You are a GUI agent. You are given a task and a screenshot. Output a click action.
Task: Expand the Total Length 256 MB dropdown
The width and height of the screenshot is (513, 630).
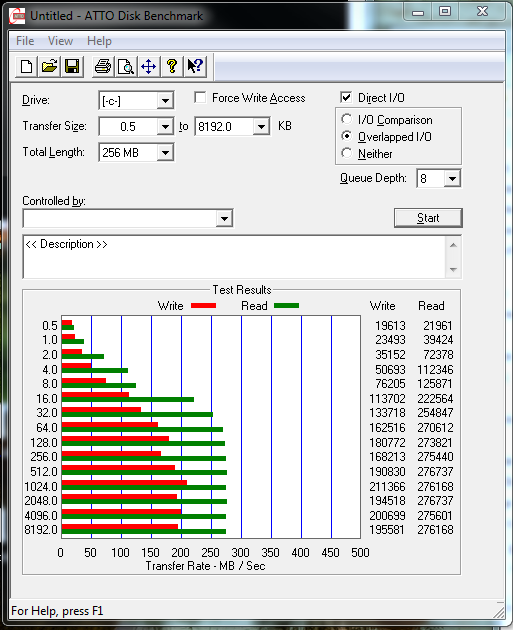[x=165, y=153]
